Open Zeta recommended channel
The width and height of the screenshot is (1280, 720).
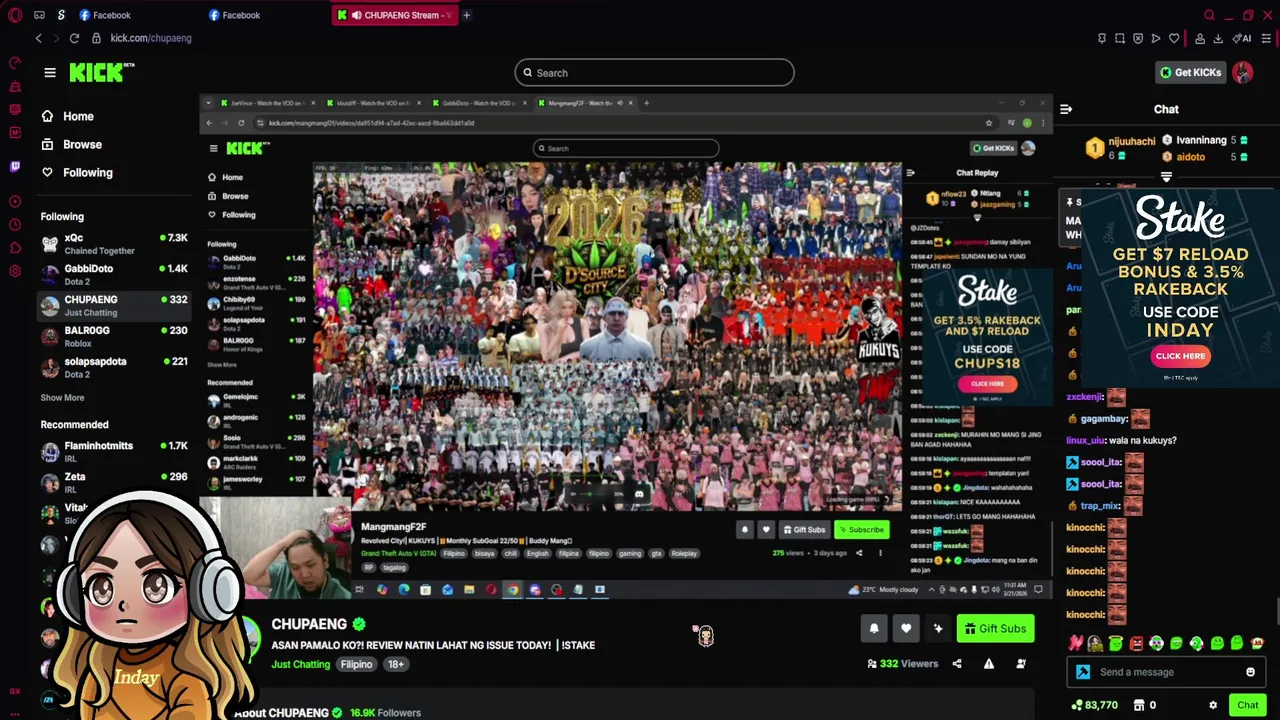tap(114, 483)
